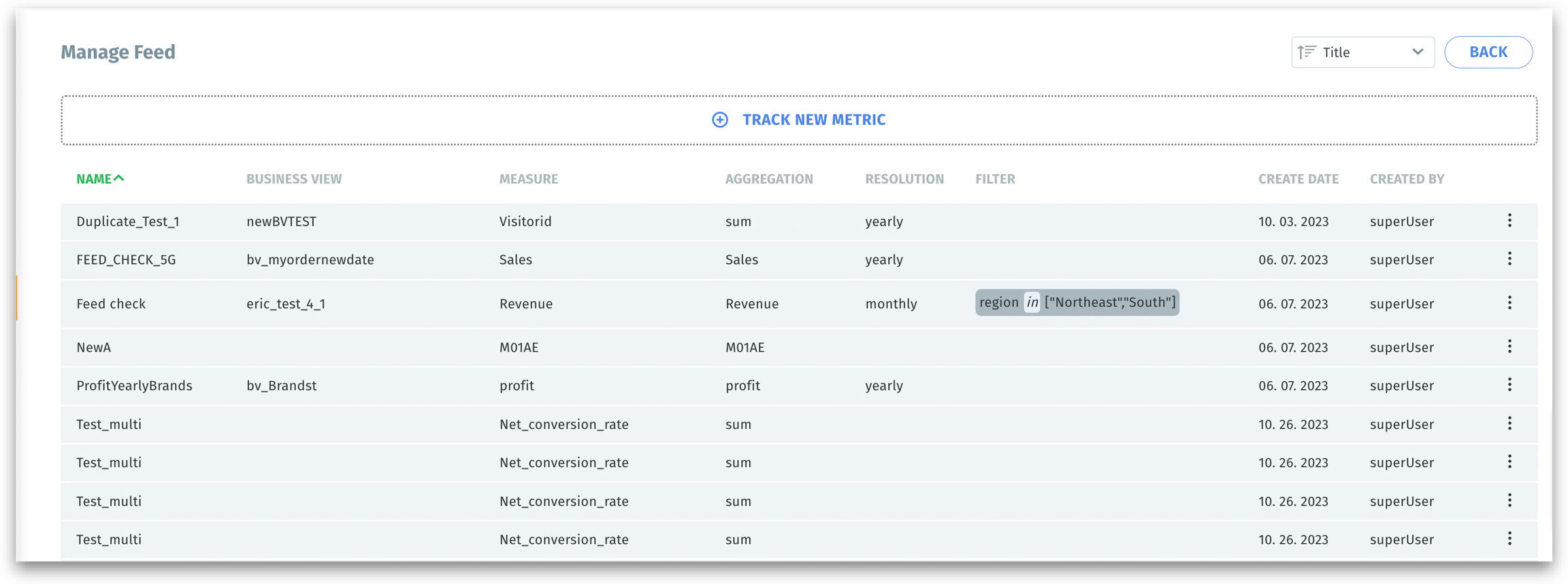Sort the table by Create Date column
Viewport: 1568px width, 584px height.
(x=1298, y=179)
